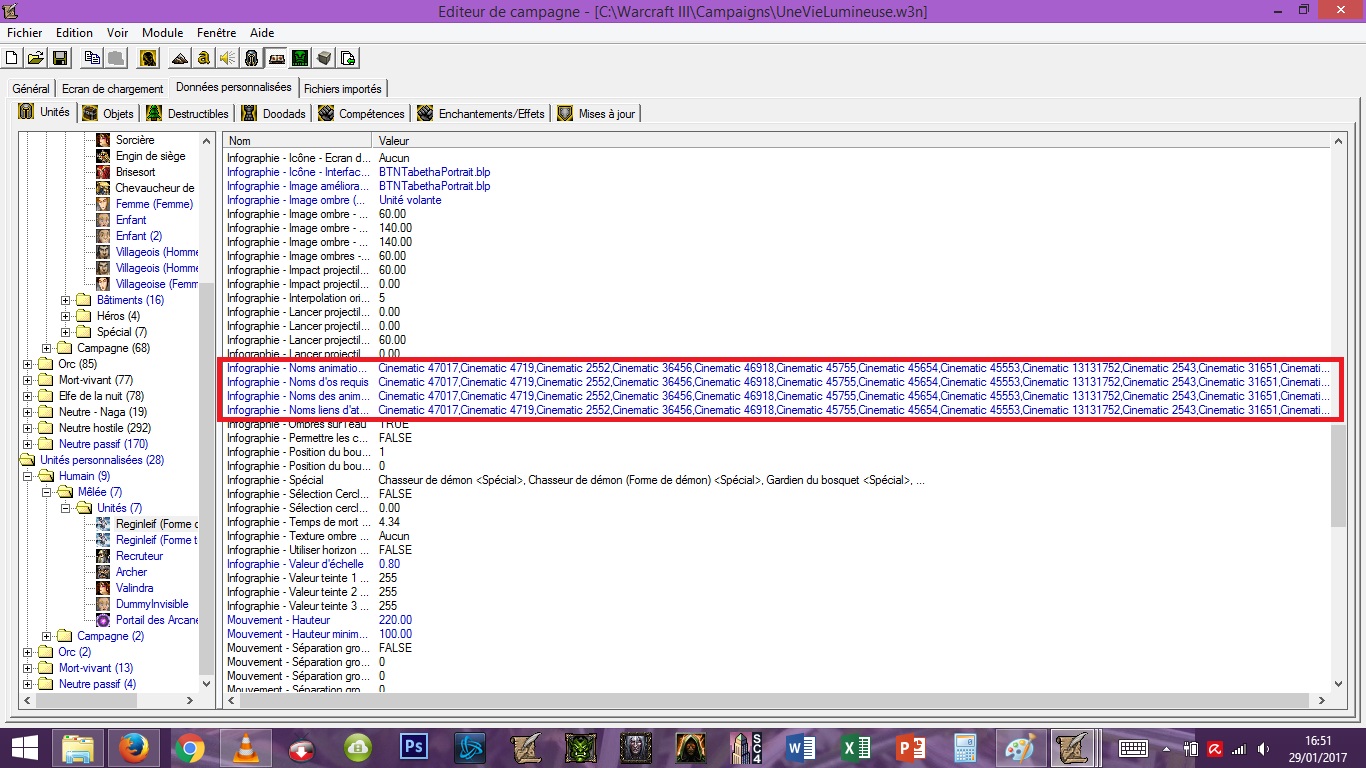Screen dimensions: 1366x768
Task: Select the Sorcière unit
Action: [x=135, y=140]
